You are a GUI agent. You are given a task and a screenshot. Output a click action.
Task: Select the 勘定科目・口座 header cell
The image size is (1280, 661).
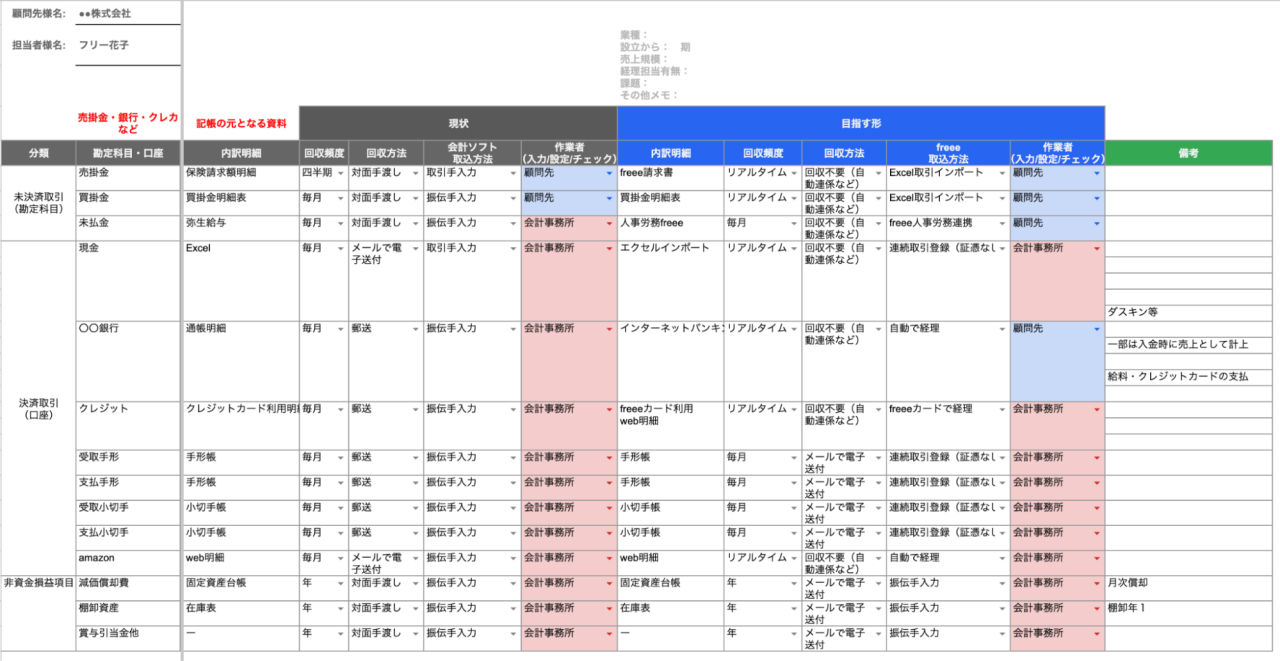(128, 153)
